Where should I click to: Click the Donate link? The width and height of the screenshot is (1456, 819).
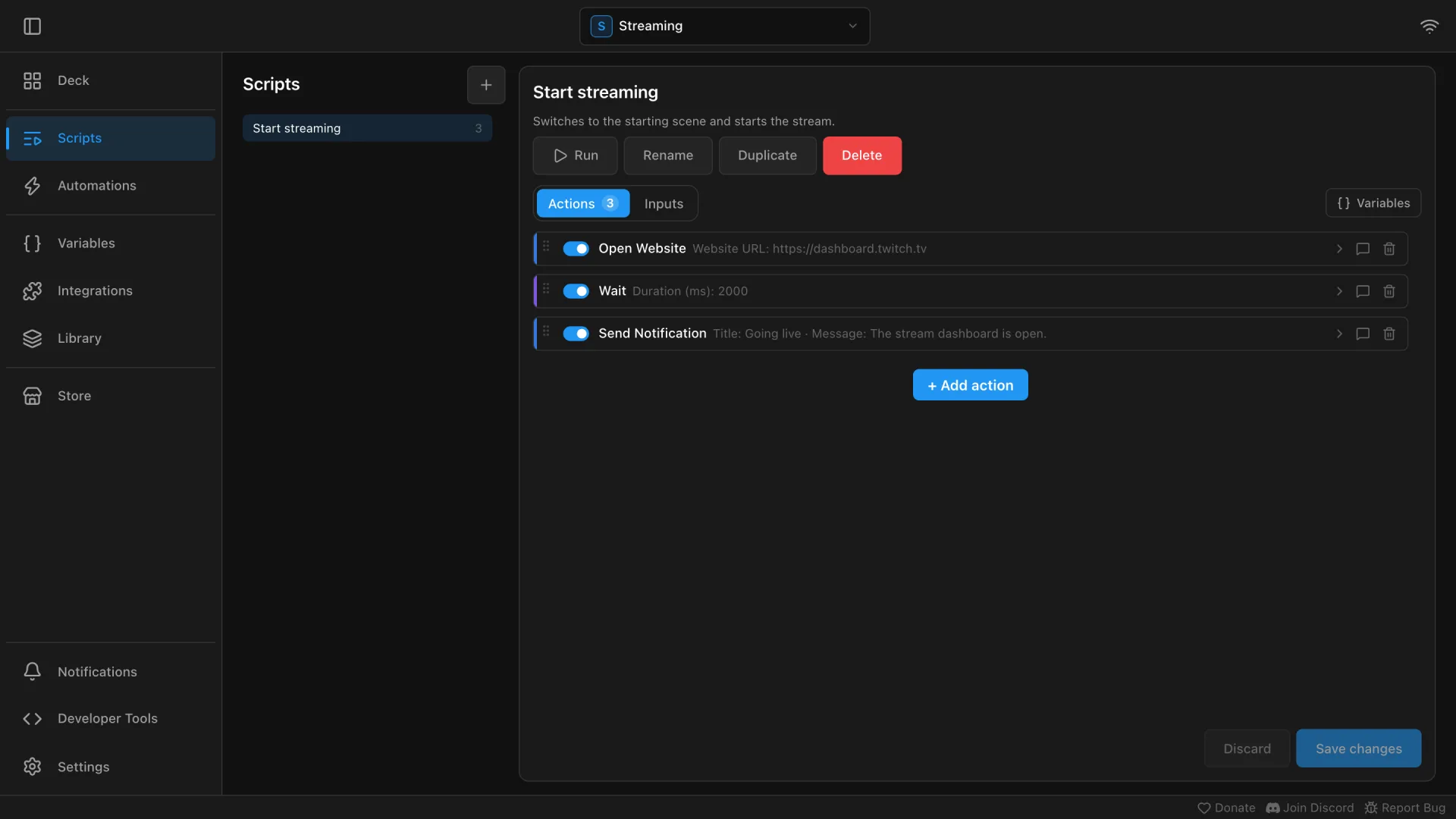point(1226,808)
